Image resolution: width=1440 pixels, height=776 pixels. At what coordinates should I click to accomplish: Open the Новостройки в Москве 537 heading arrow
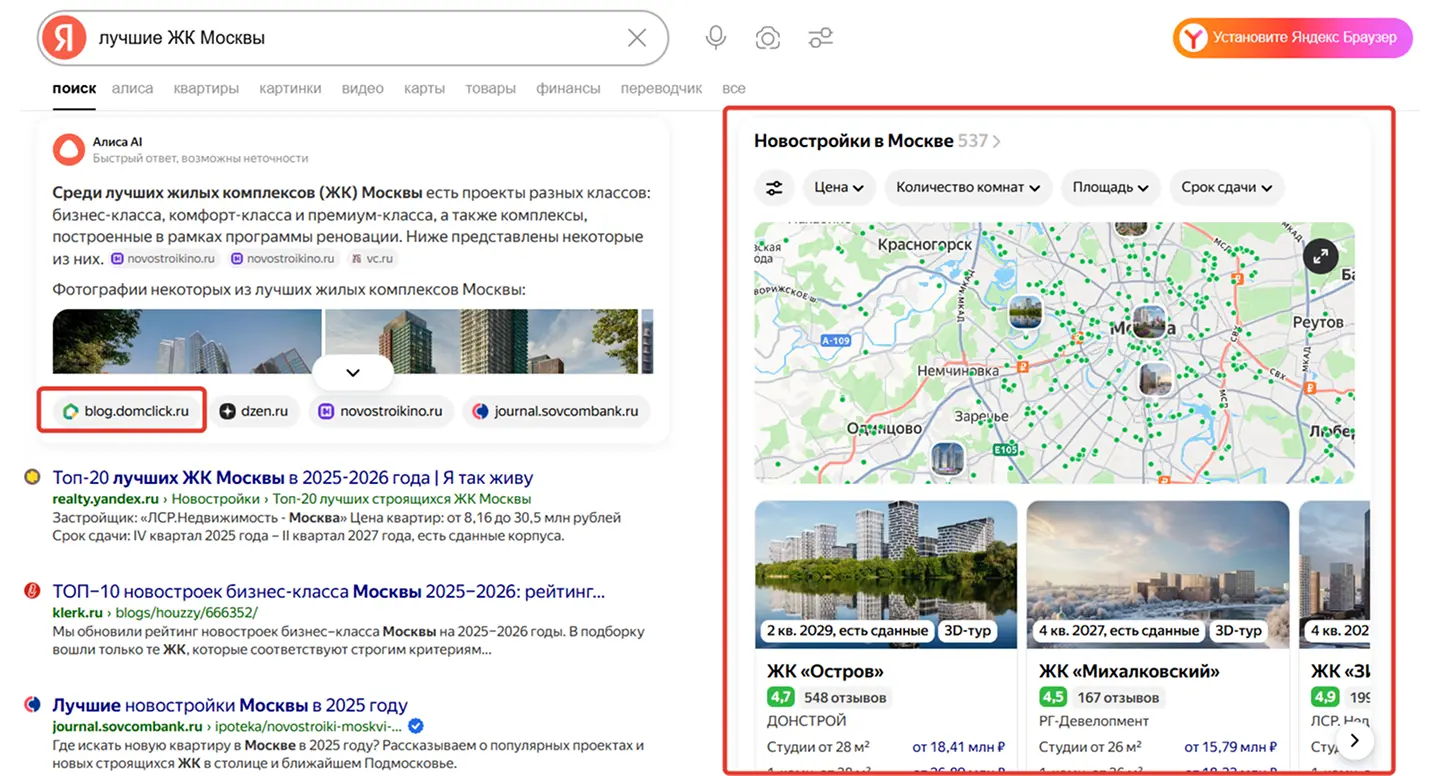click(995, 141)
